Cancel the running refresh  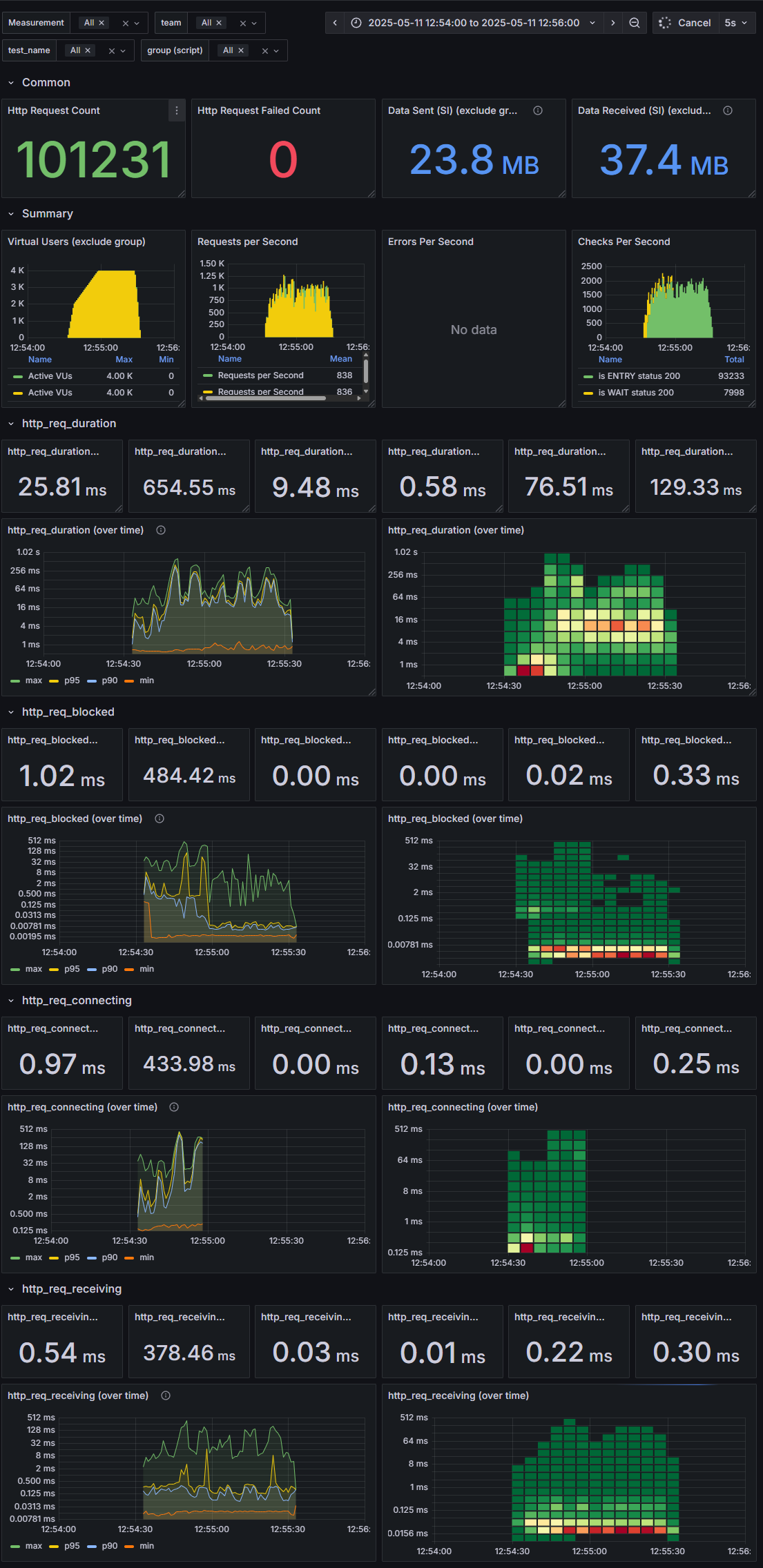click(684, 23)
